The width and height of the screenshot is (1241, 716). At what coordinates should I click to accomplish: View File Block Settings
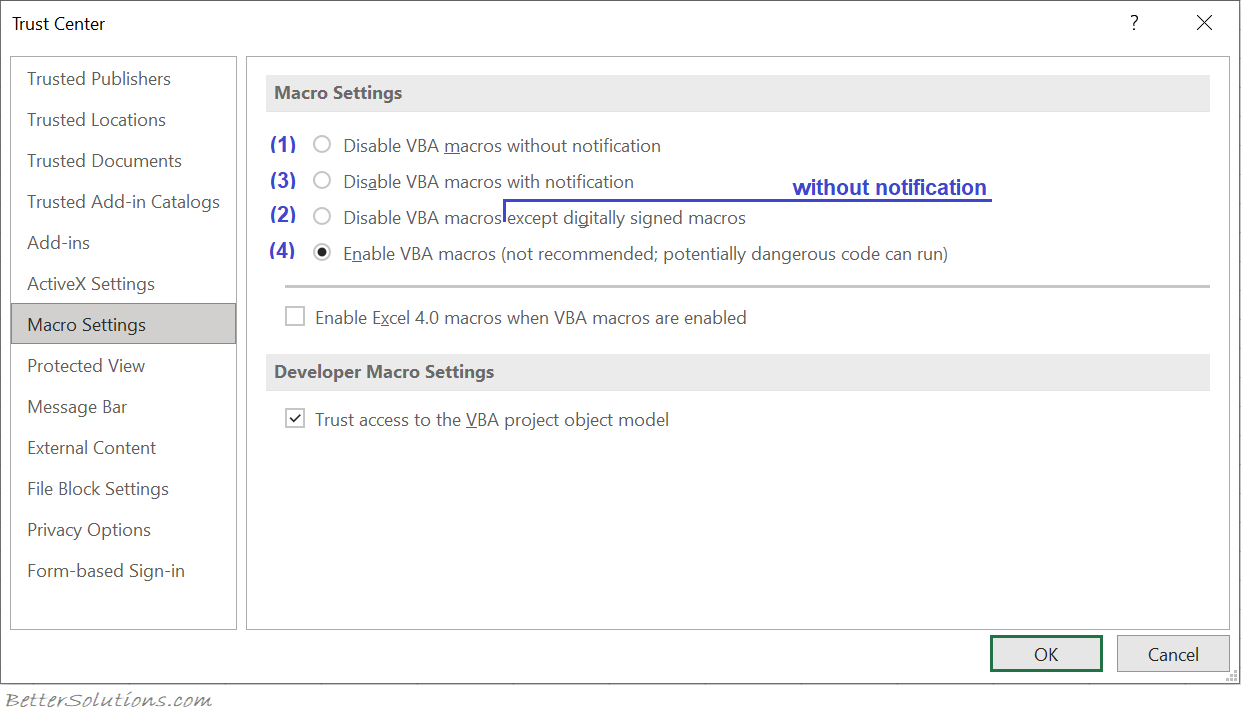pos(97,488)
